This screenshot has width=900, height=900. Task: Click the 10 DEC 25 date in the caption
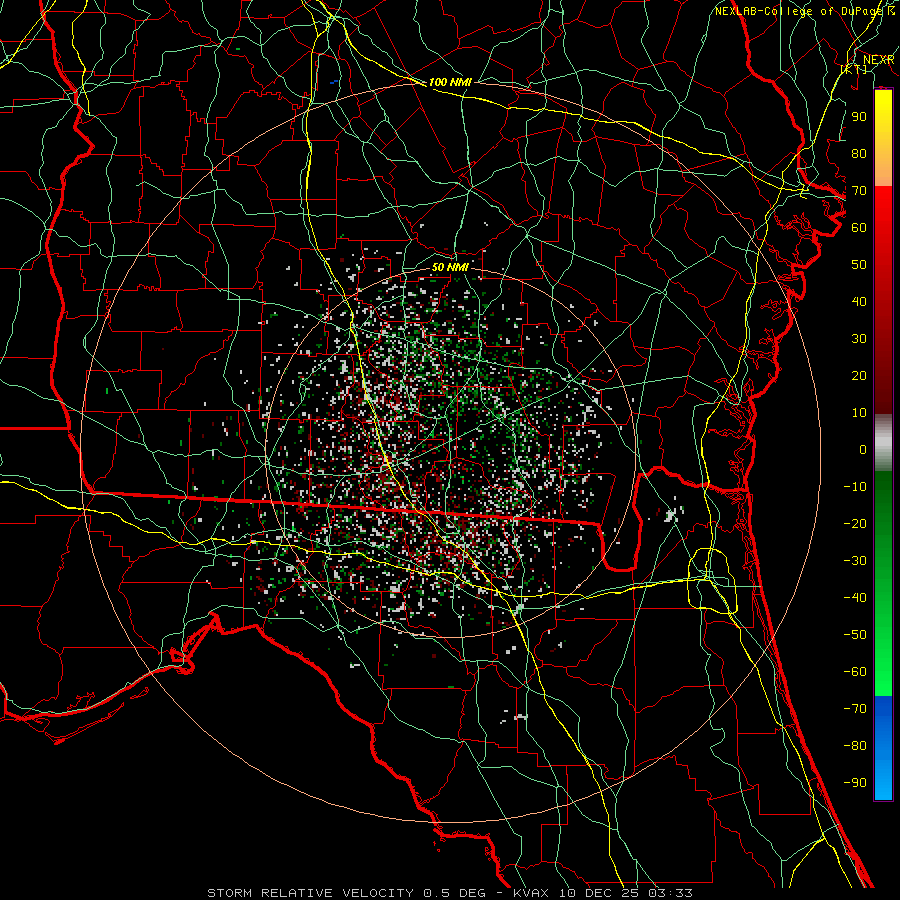click(599, 893)
